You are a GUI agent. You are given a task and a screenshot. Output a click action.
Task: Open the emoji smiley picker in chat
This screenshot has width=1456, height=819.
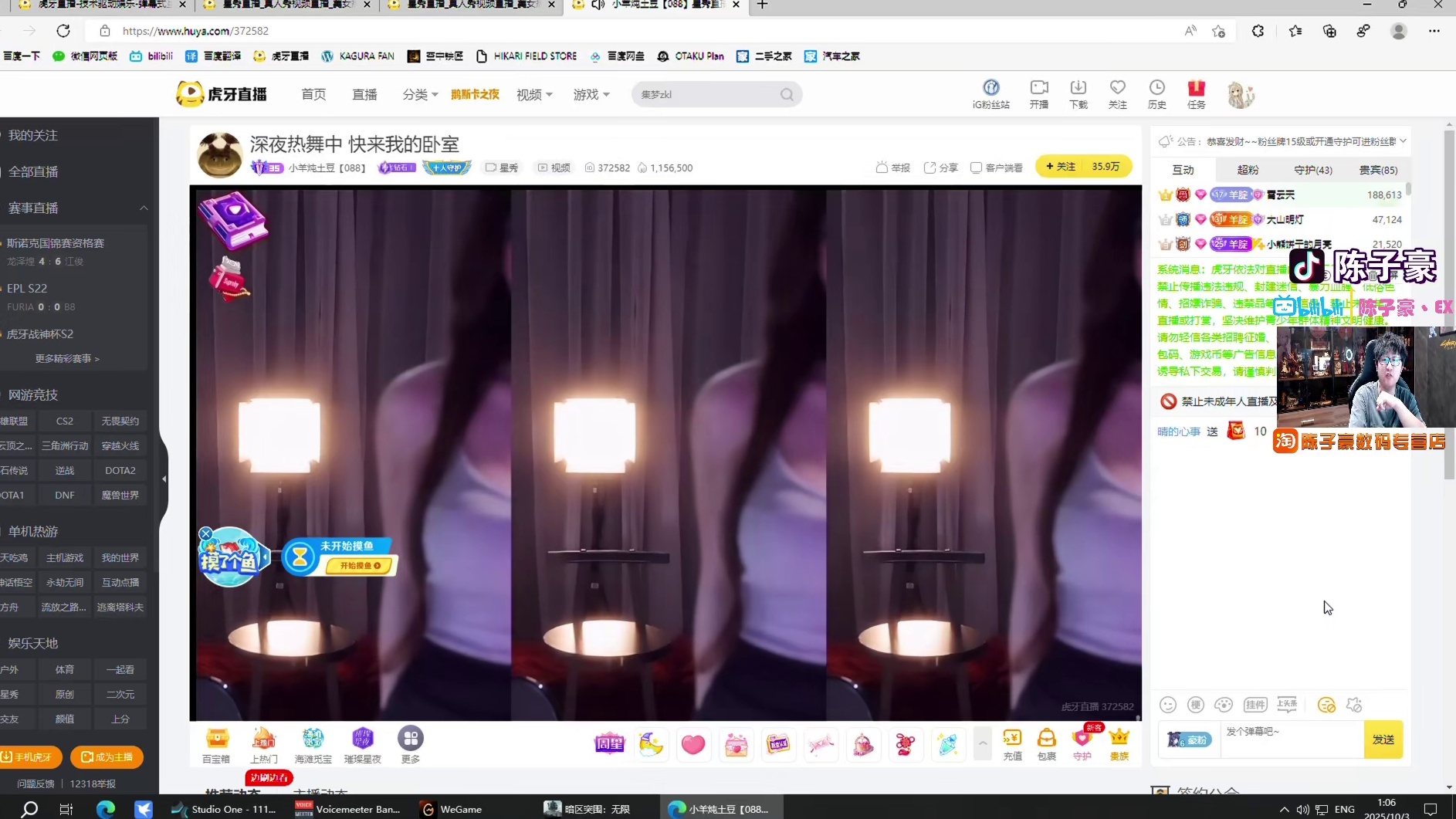point(1168,705)
